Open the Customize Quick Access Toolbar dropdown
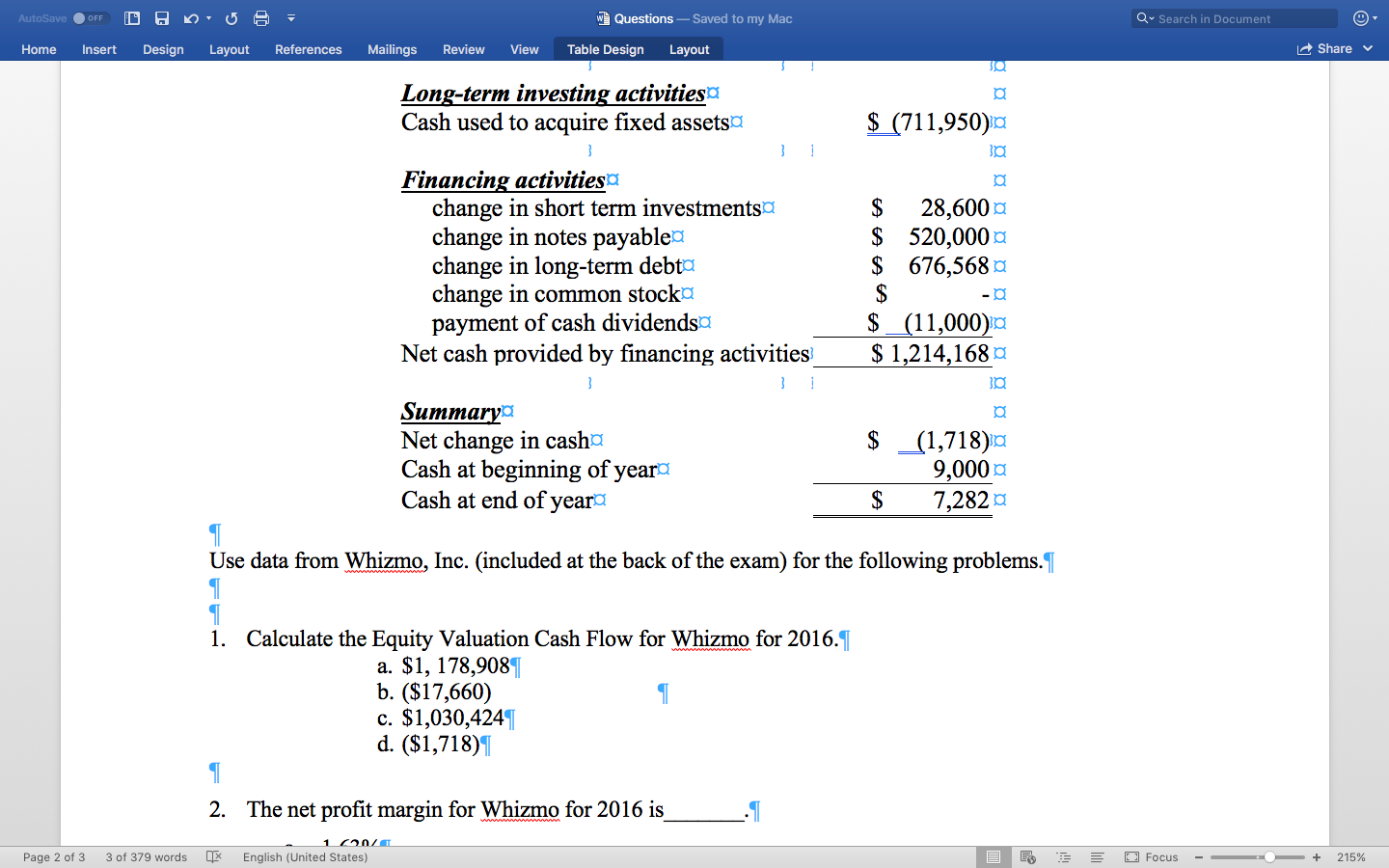Screen dimensions: 1389x868 coord(291,18)
